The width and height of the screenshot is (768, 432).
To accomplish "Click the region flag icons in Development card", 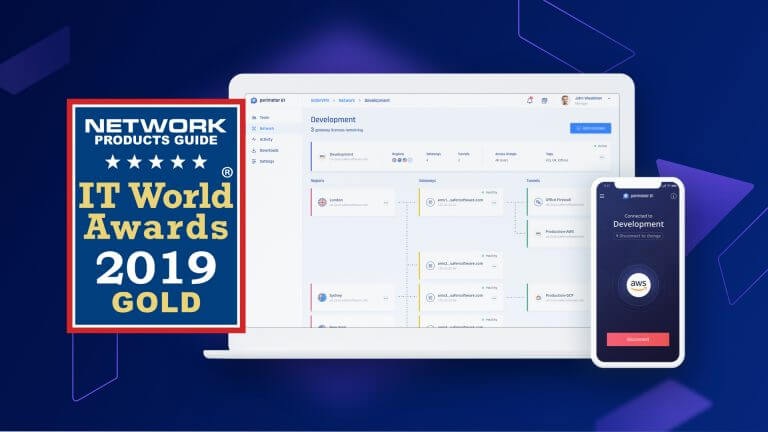I will (402, 160).
